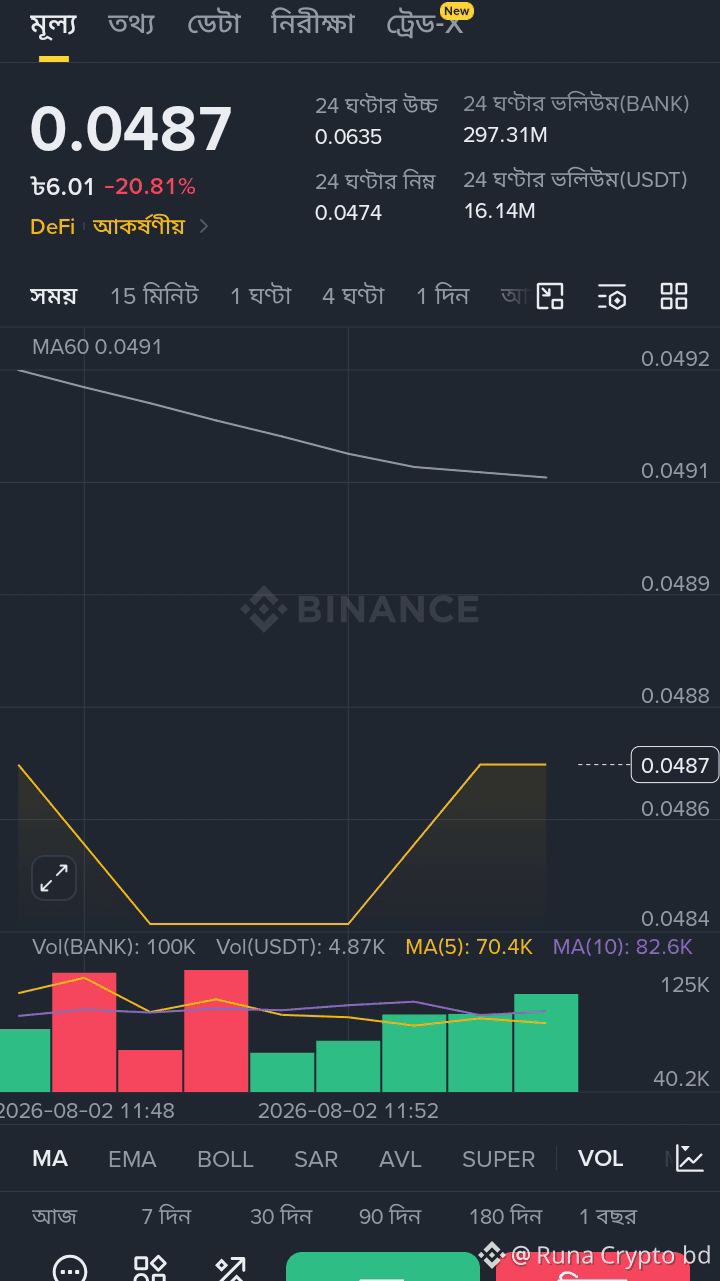
Task: Open the four-squares grid layout icon
Action: [674, 296]
